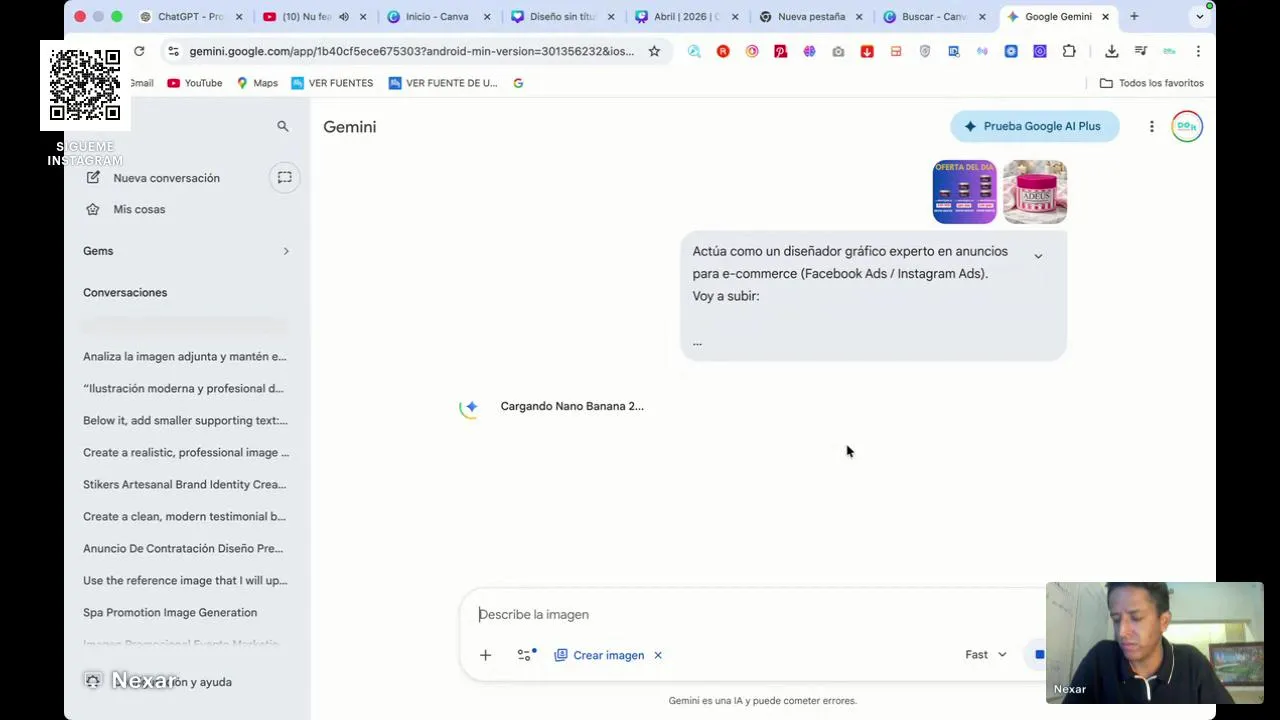Image resolution: width=1280 pixels, height=720 pixels.
Task: Open the Maps bookmark
Action: tap(257, 83)
